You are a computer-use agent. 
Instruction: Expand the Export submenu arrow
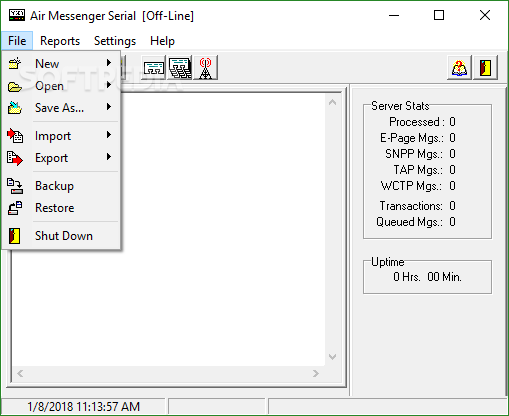pos(109,157)
